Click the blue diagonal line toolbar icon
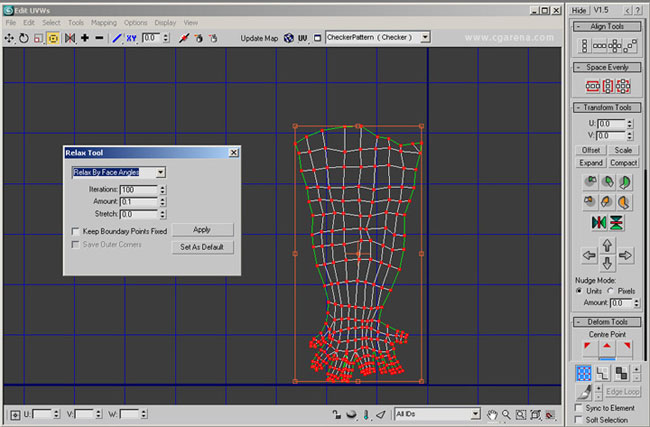 pos(117,38)
